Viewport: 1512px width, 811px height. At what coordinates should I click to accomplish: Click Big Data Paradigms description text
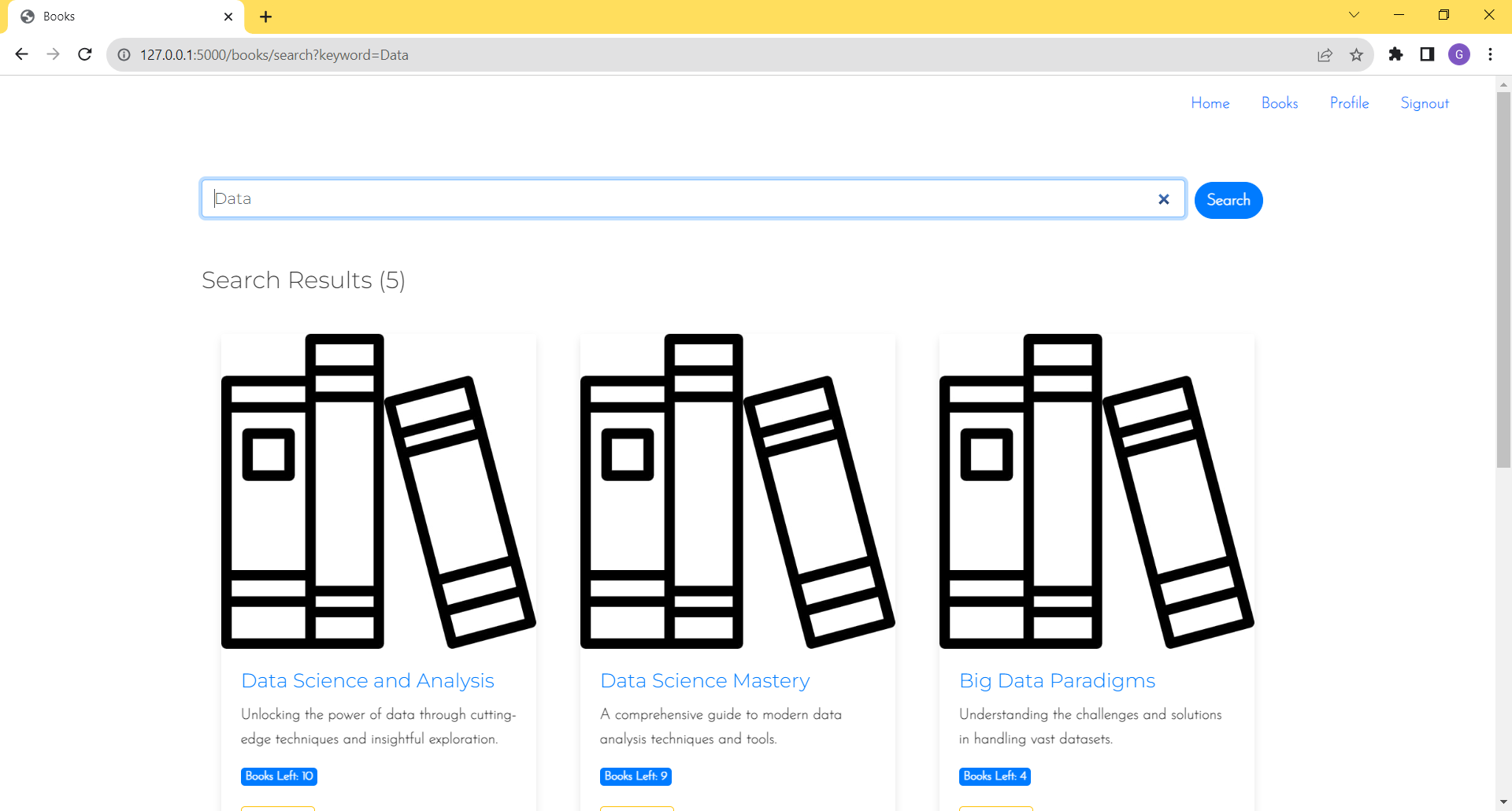click(1090, 727)
